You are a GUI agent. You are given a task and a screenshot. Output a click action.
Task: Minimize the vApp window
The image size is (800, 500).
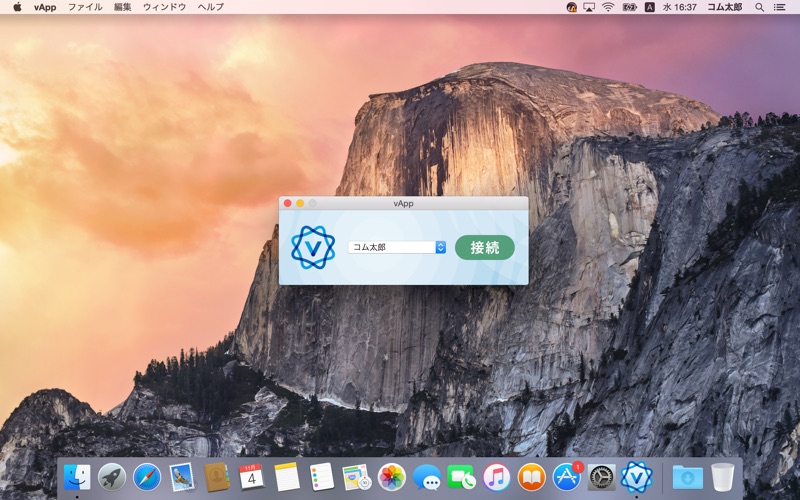300,203
